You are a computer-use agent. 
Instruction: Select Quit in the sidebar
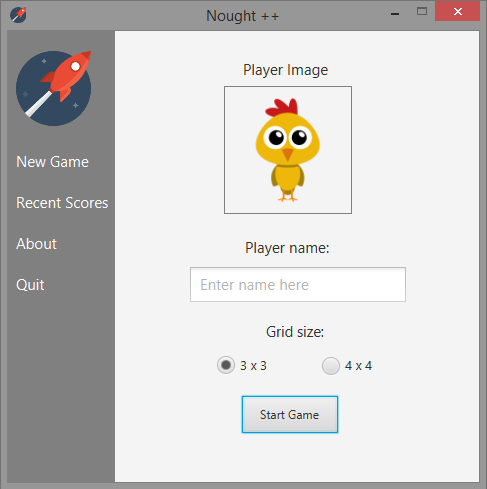(30, 285)
